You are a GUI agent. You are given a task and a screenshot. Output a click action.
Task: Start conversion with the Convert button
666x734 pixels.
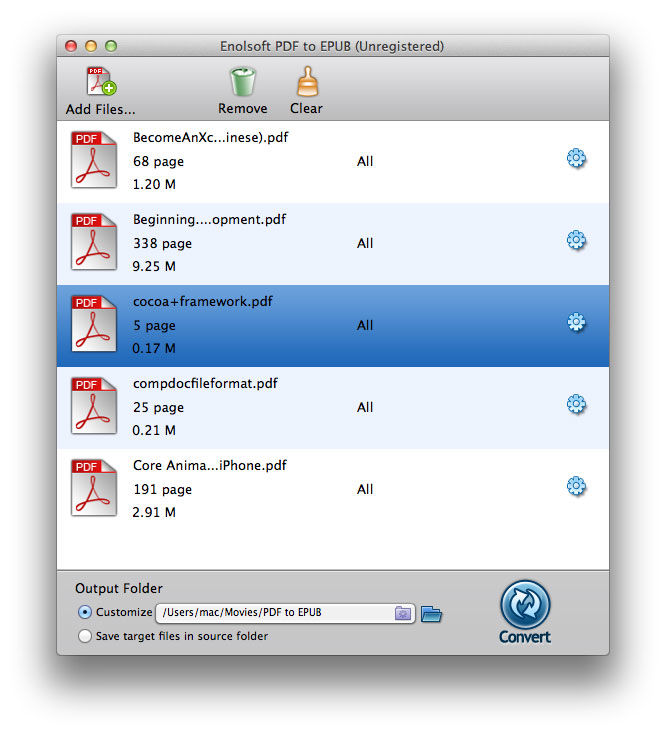point(525,612)
